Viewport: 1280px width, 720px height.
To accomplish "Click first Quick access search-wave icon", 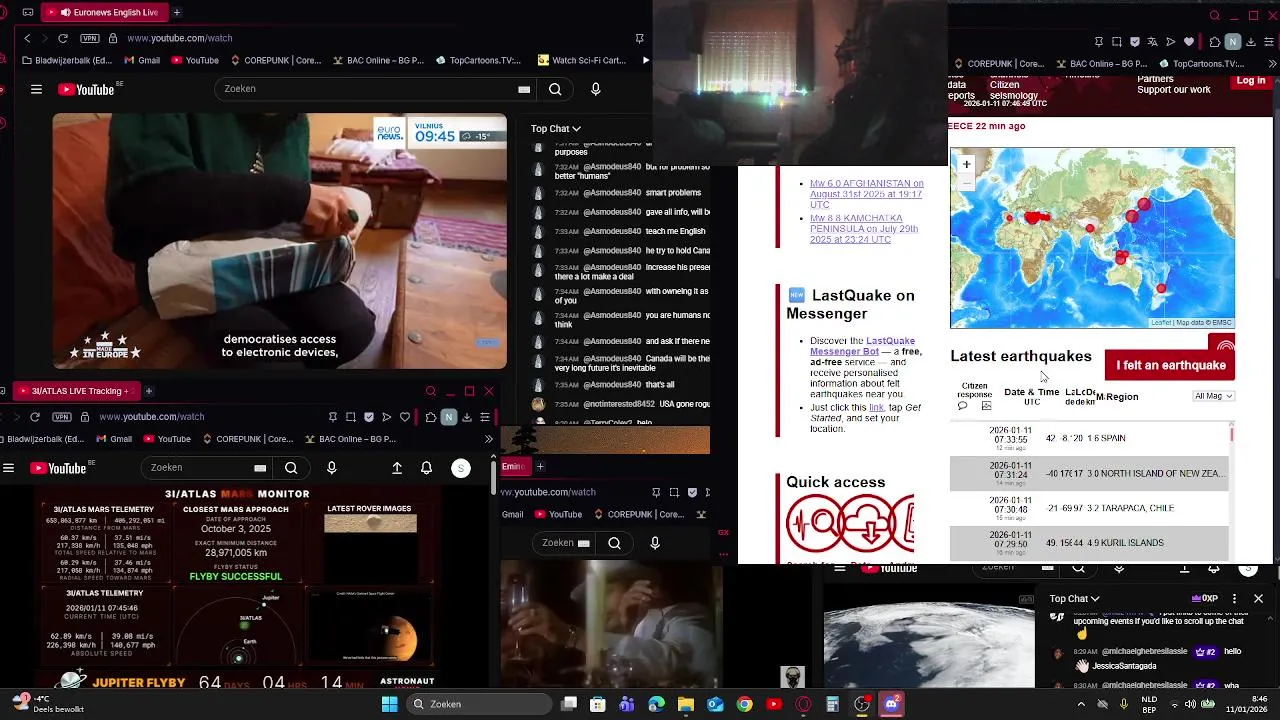I will pos(813,523).
